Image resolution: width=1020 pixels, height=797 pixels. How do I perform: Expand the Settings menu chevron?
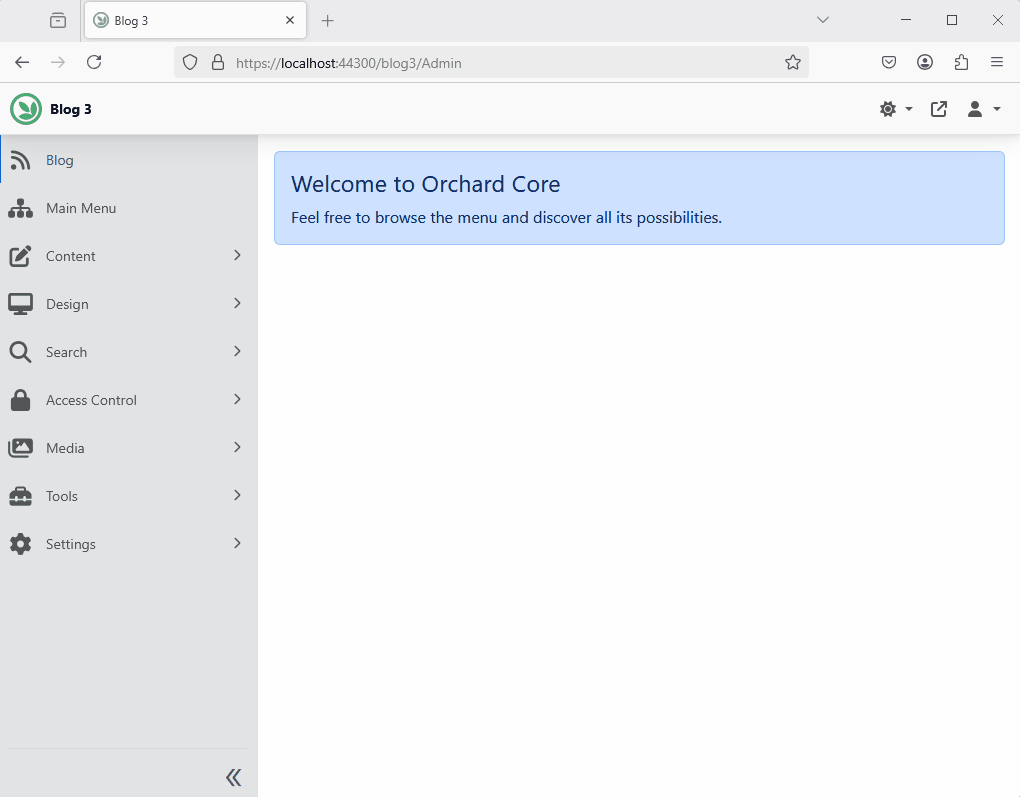(237, 543)
